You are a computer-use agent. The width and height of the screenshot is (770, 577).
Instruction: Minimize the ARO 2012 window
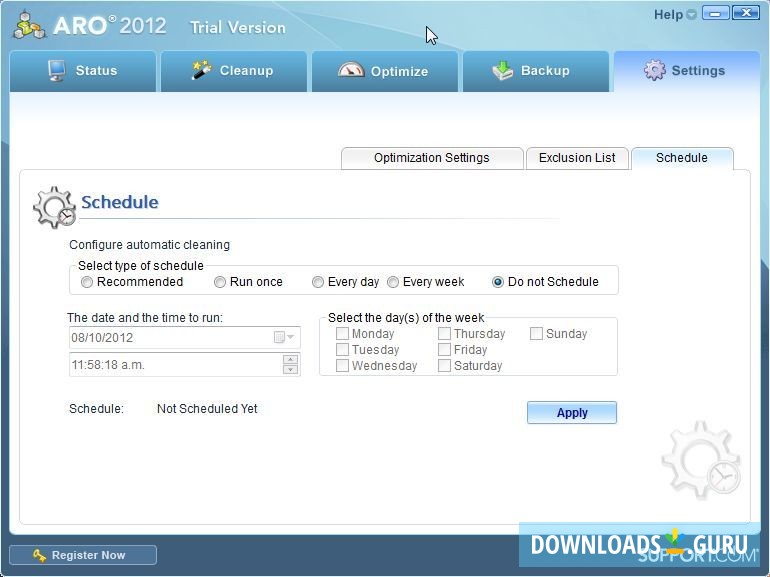pyautogui.click(x=715, y=13)
